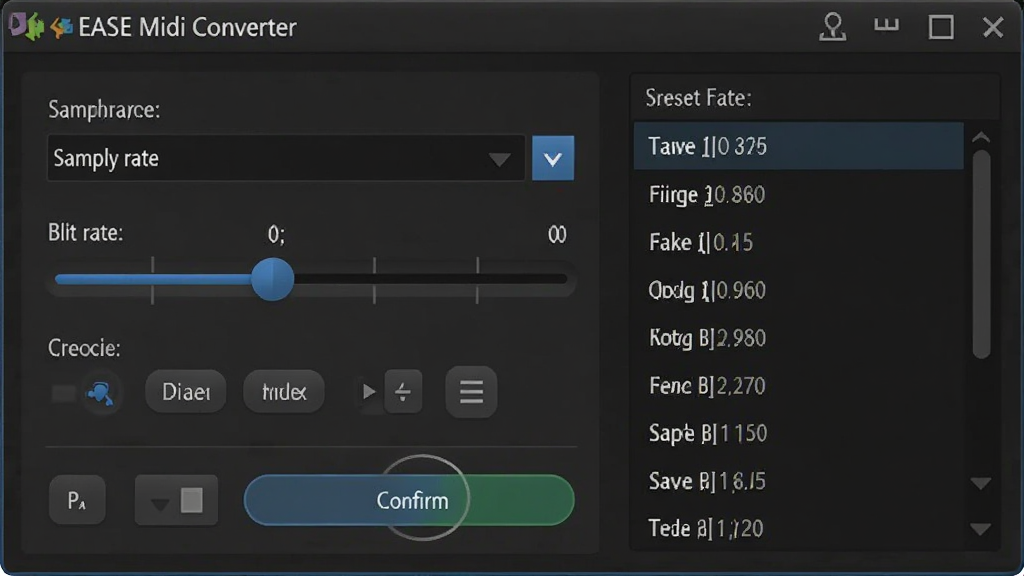Select the "Sape B|1 150" list row
Screen dimensions: 1024x576
pos(799,433)
